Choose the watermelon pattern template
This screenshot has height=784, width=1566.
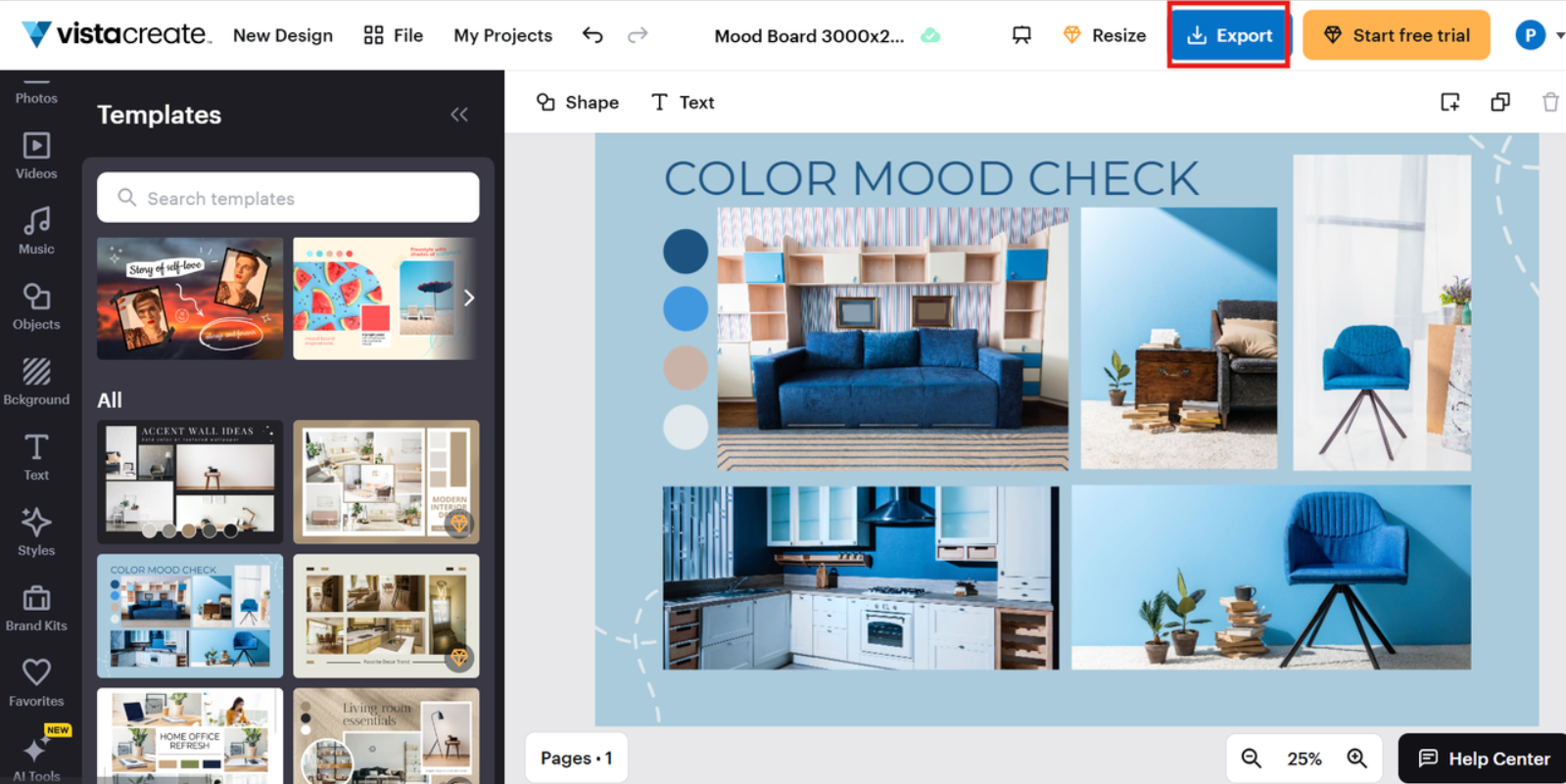(386, 299)
